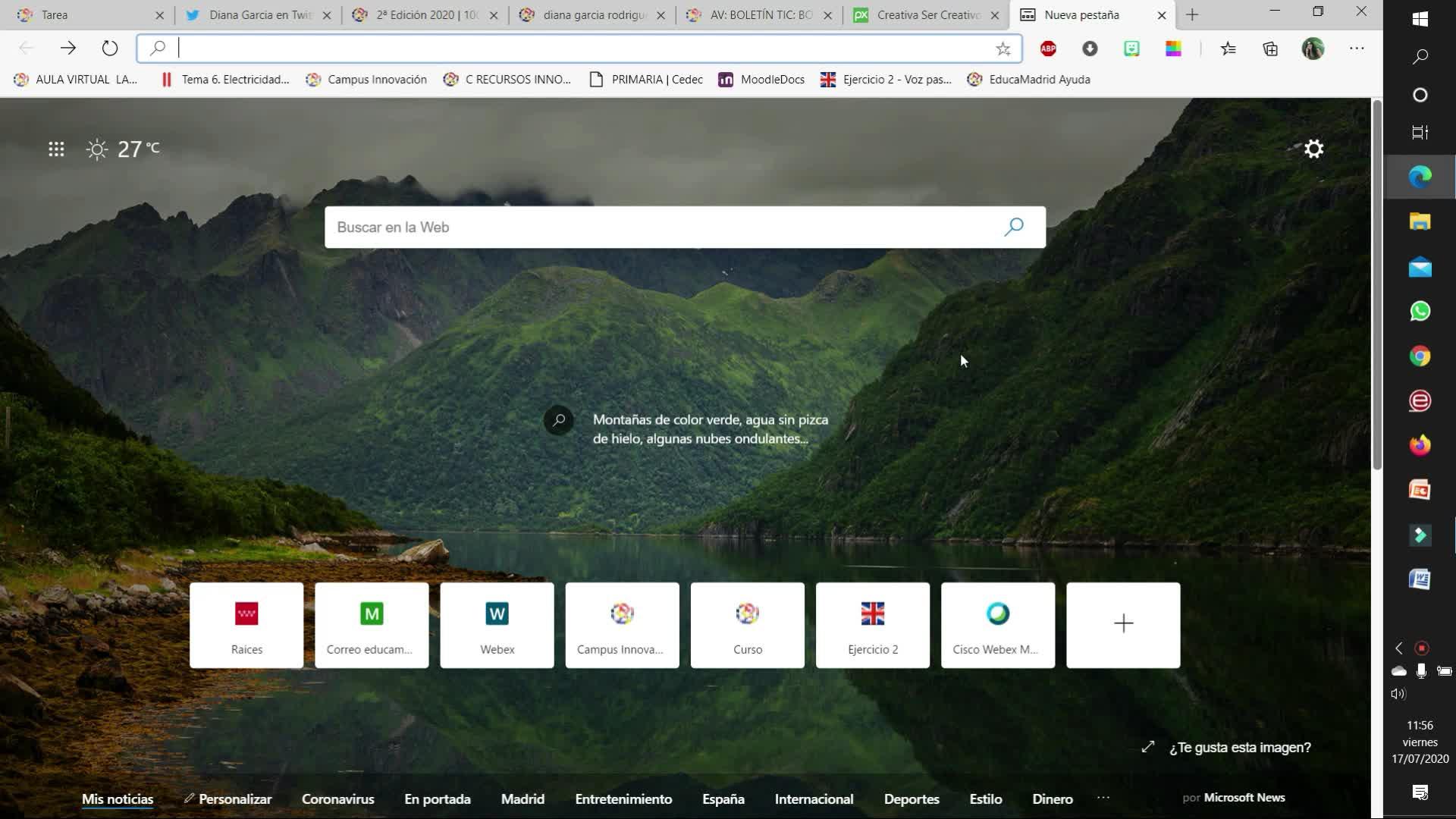Click the search magnifier in web search box
Image resolution: width=1456 pixels, height=819 pixels.
point(1014,227)
